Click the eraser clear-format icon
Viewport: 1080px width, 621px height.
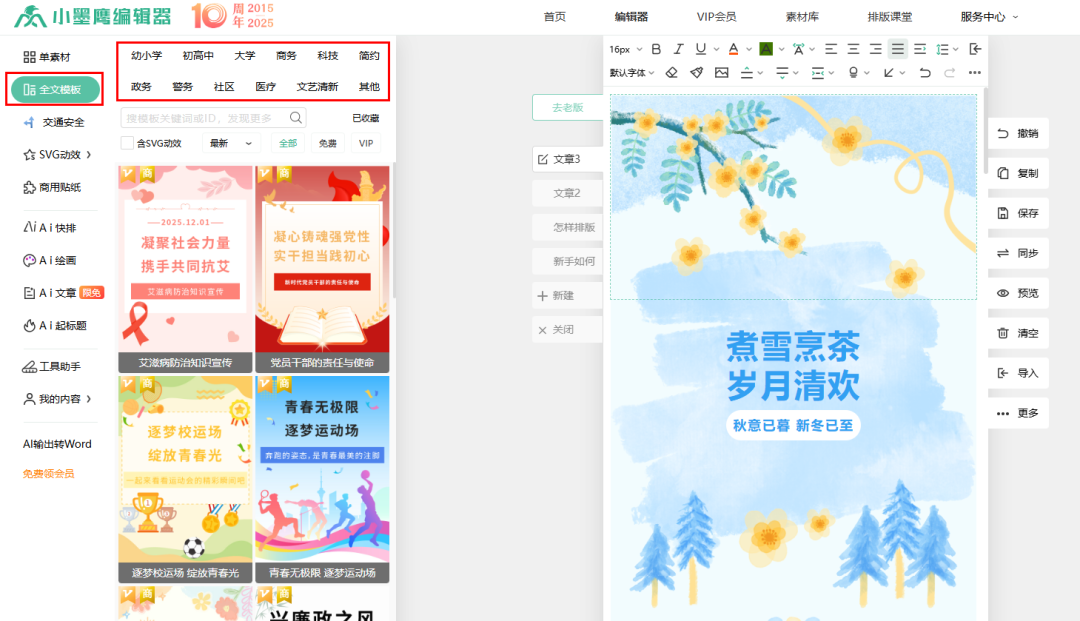click(672, 73)
